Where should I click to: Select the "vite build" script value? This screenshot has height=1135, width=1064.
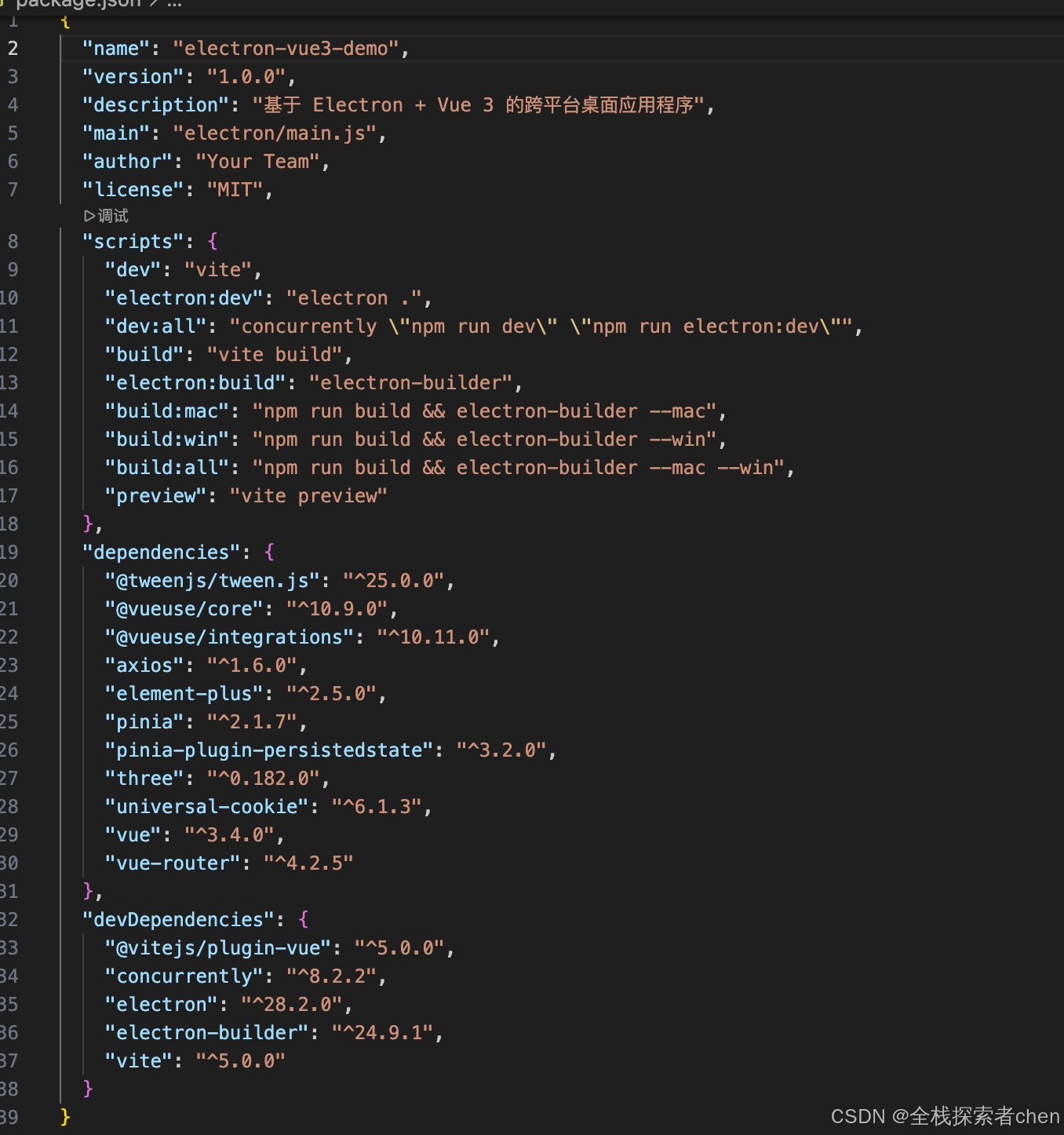(275, 355)
